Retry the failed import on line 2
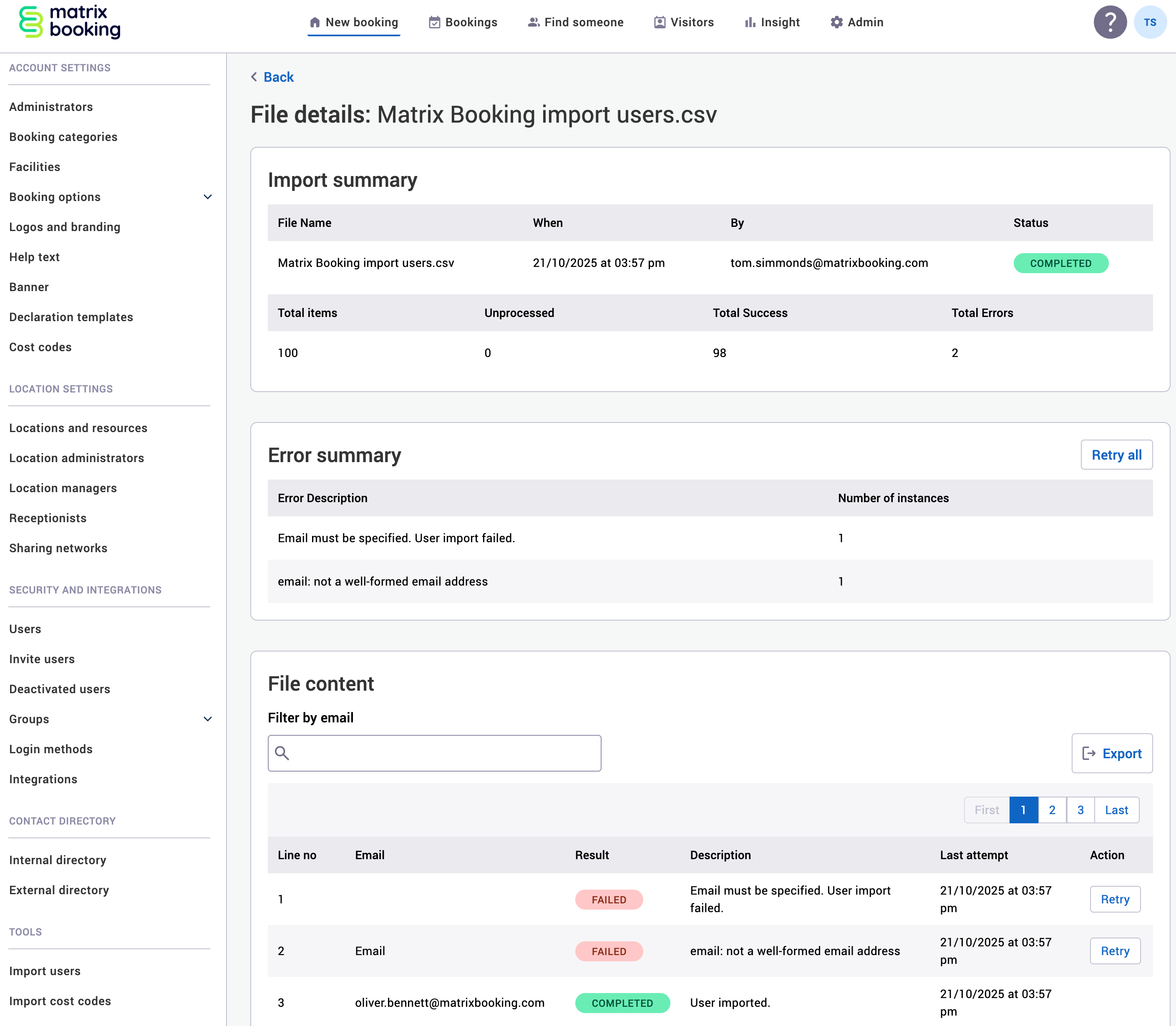The image size is (1176, 1026). tap(1115, 951)
